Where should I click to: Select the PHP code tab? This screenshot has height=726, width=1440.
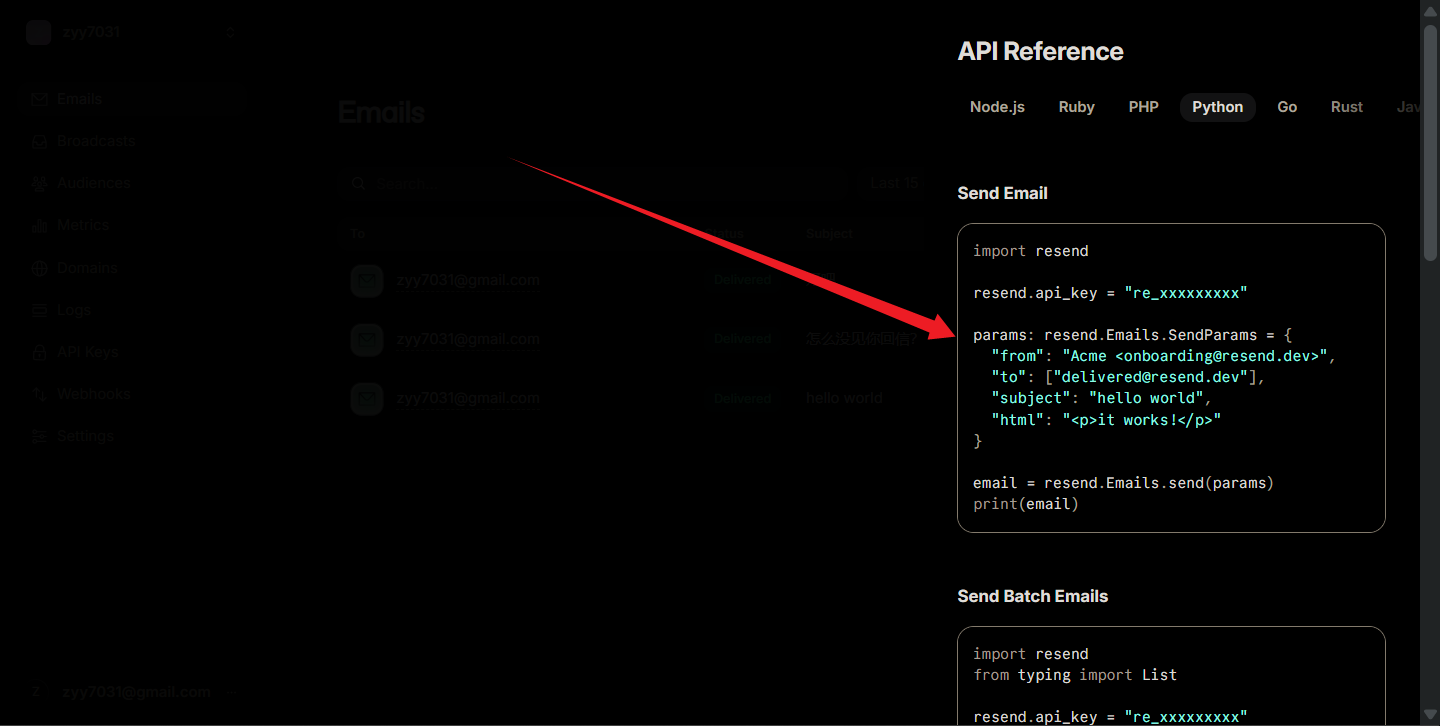click(x=1143, y=107)
